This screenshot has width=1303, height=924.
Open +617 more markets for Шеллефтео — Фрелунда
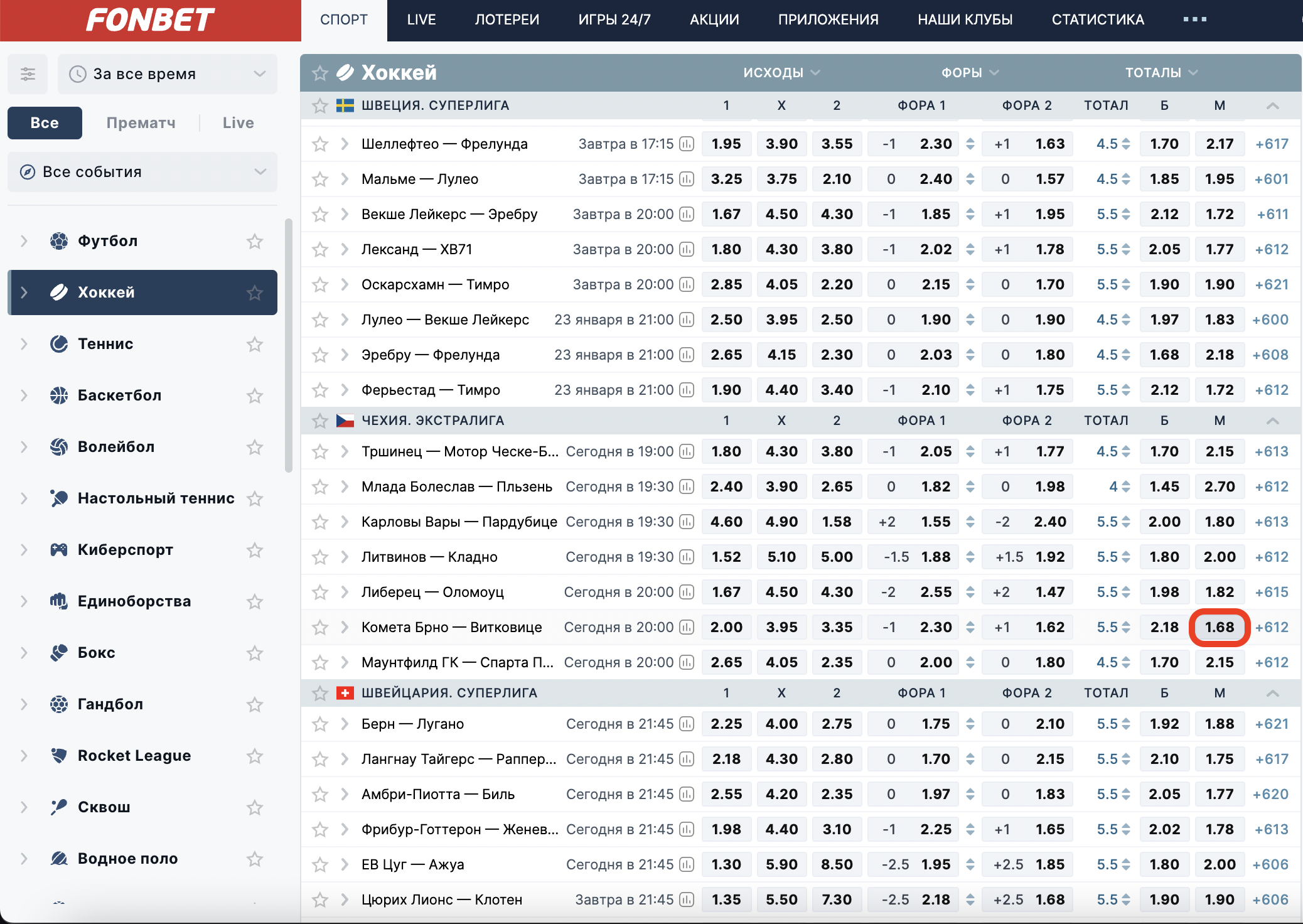tap(1272, 144)
